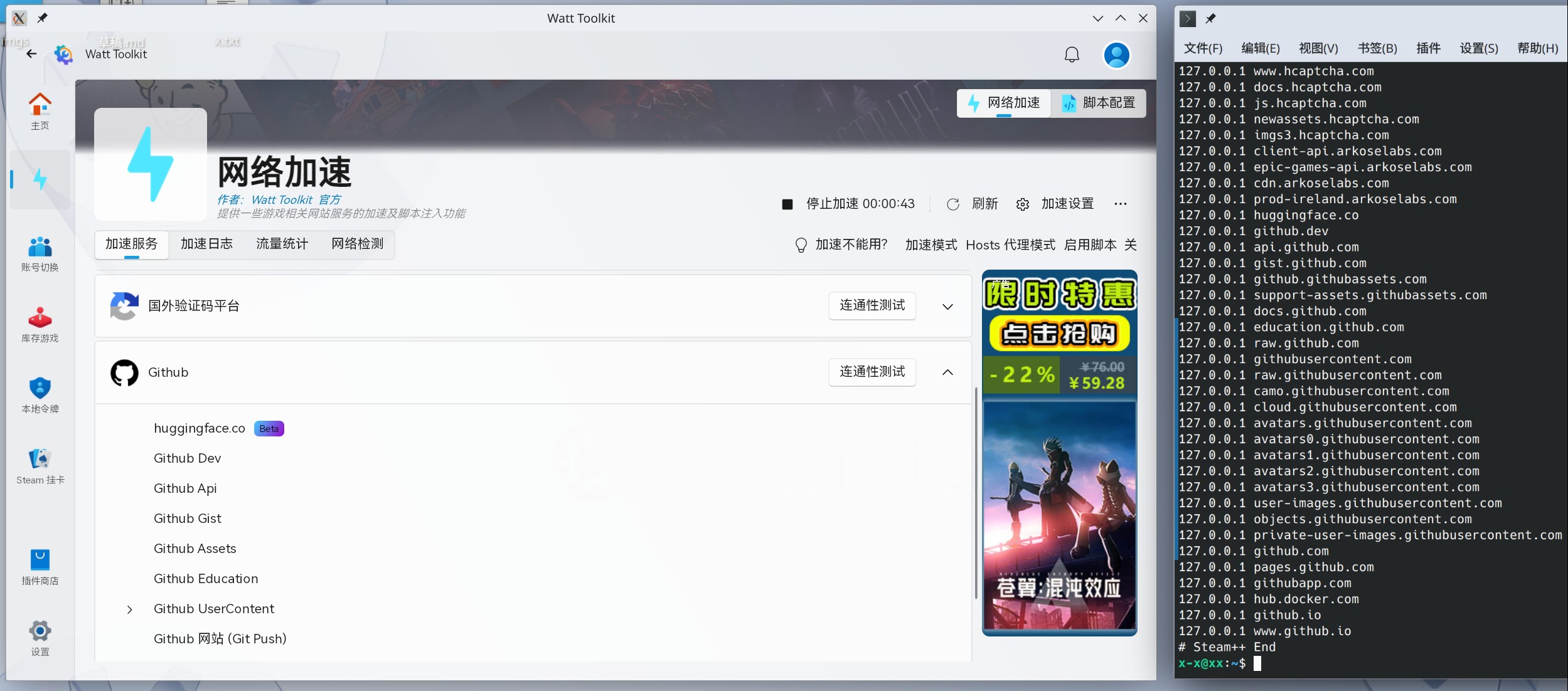1568x691 pixels.
Task: Click the 限时特惠 advertisement banner
Action: [x=1059, y=453]
